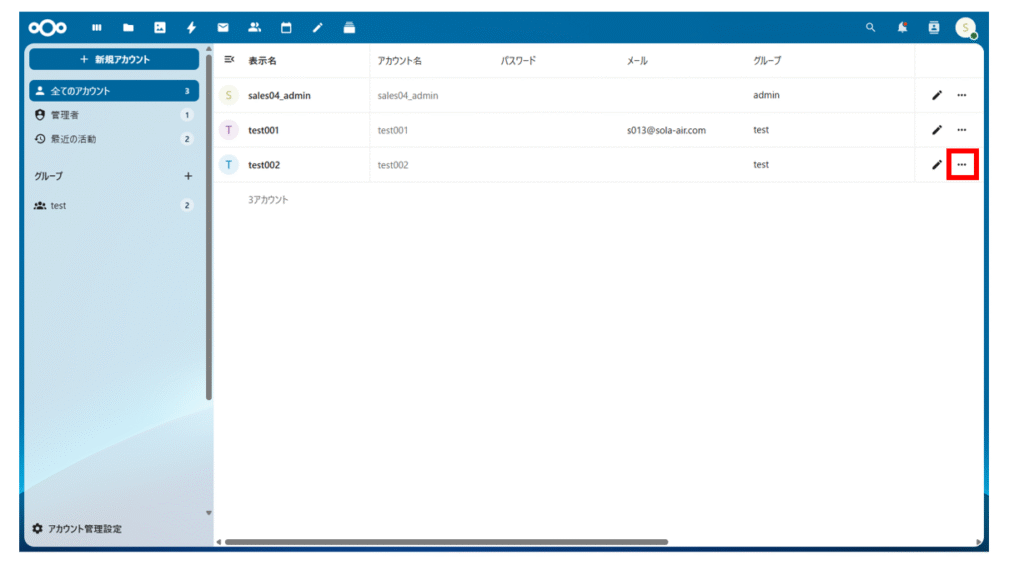Click the notifications bell icon
The image size is (1024, 565).
point(902,28)
